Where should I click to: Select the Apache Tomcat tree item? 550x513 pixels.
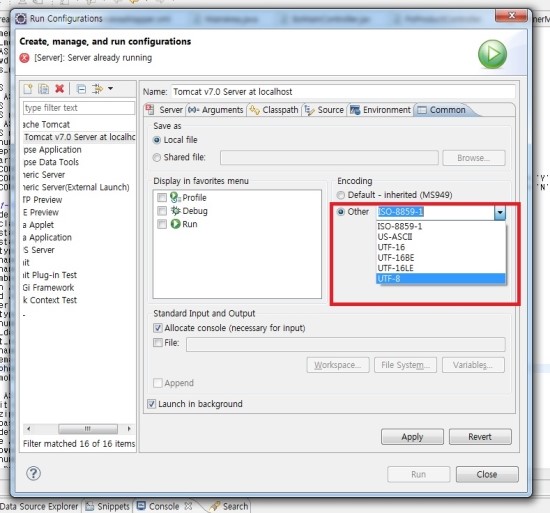[46, 124]
